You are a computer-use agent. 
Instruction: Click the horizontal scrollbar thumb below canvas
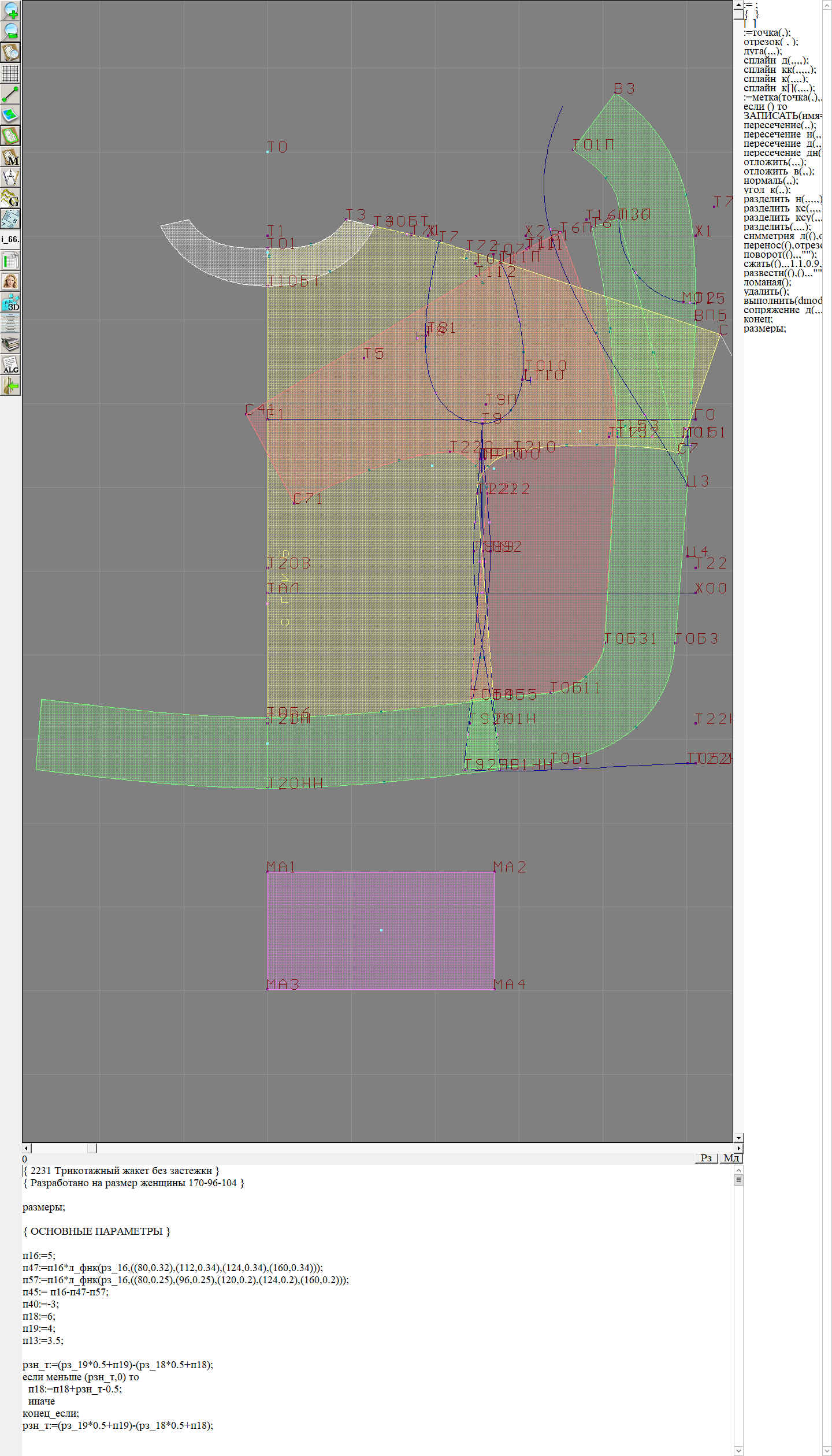pyautogui.click(x=92, y=1148)
